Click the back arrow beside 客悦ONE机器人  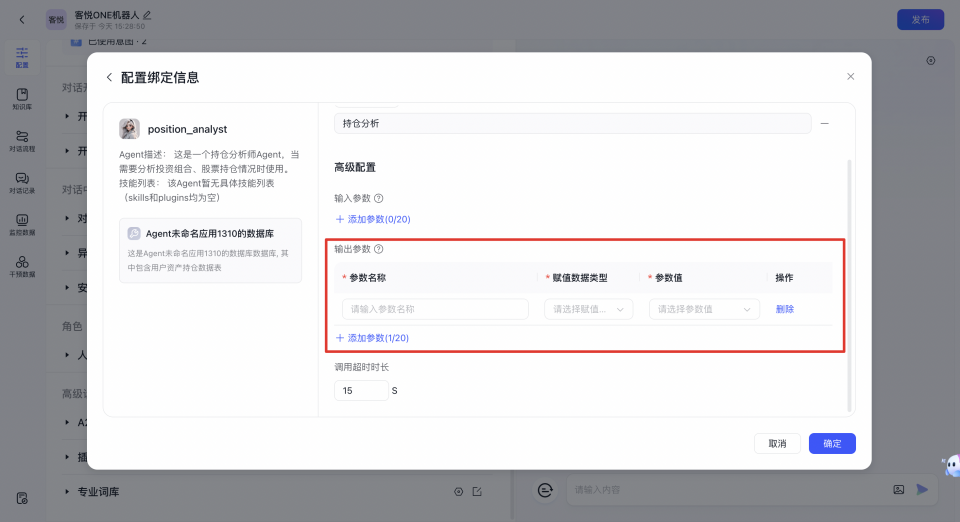(22, 20)
